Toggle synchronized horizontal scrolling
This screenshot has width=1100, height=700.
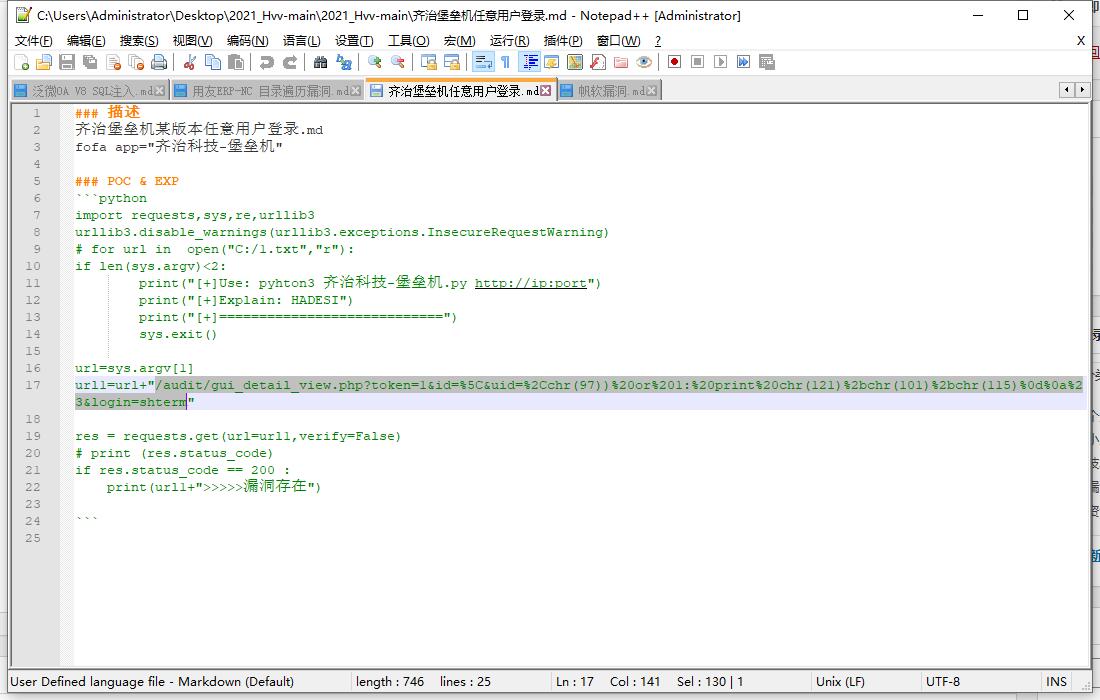(452, 62)
